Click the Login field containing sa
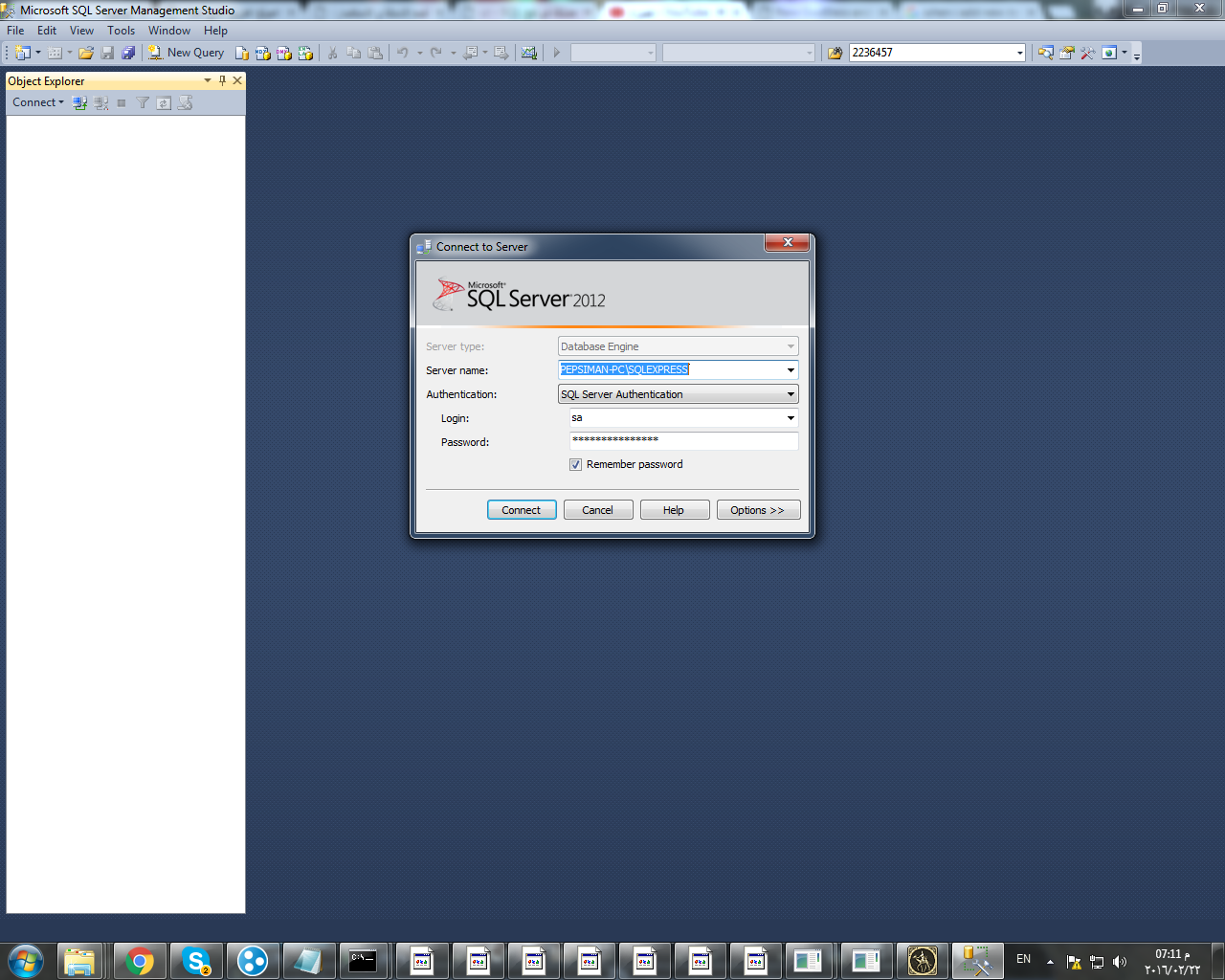Viewport: 1225px width, 980px height. click(677, 418)
